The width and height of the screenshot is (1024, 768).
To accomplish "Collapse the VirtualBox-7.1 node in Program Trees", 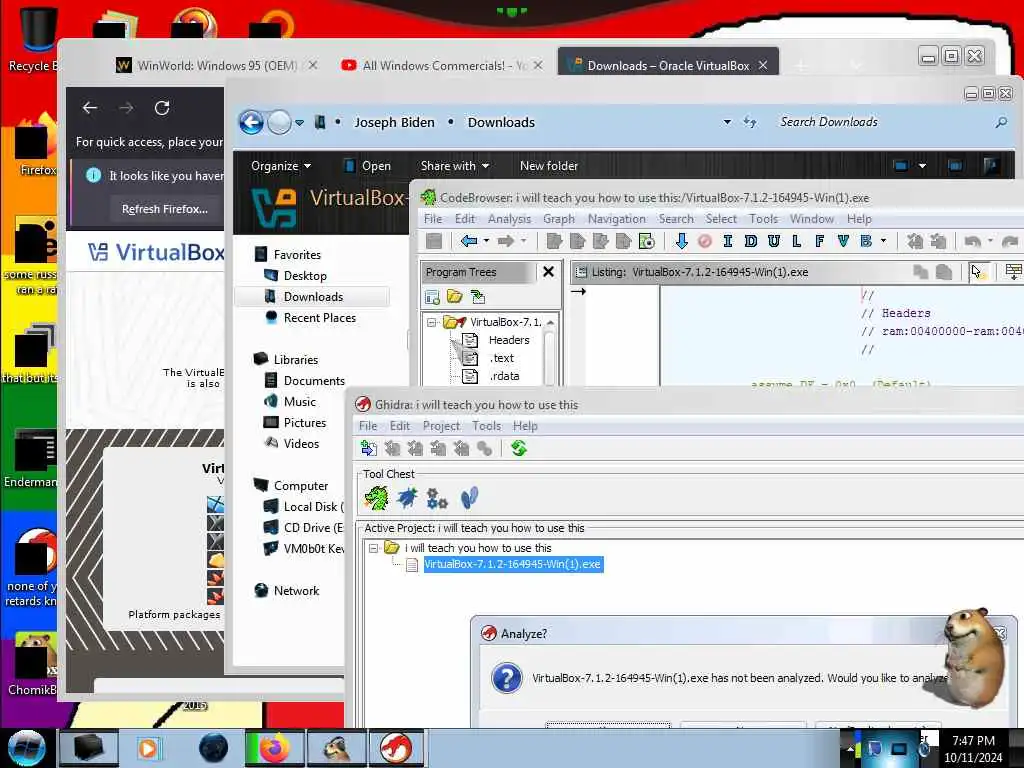I will 431,322.
